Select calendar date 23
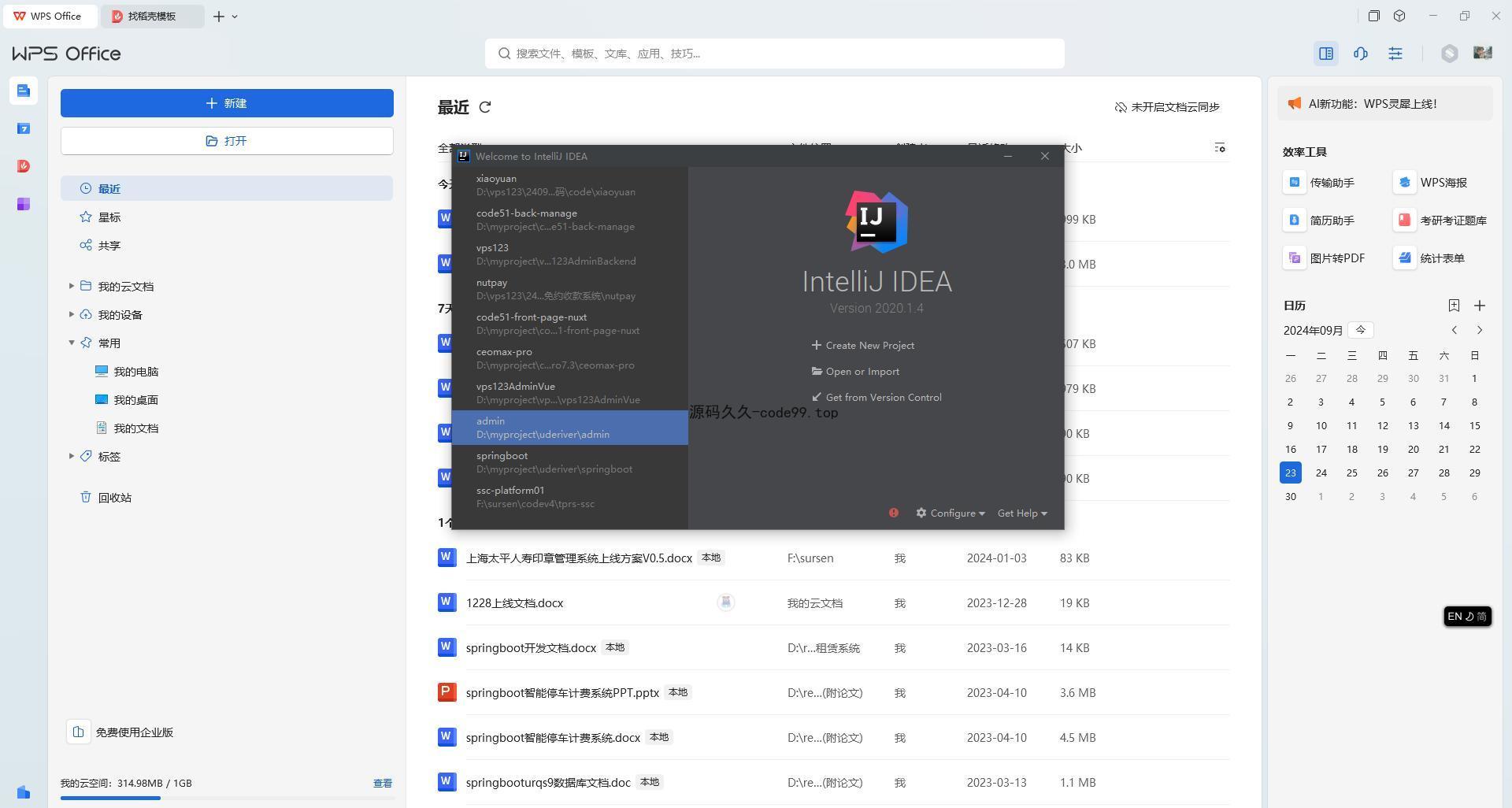 (x=1290, y=473)
